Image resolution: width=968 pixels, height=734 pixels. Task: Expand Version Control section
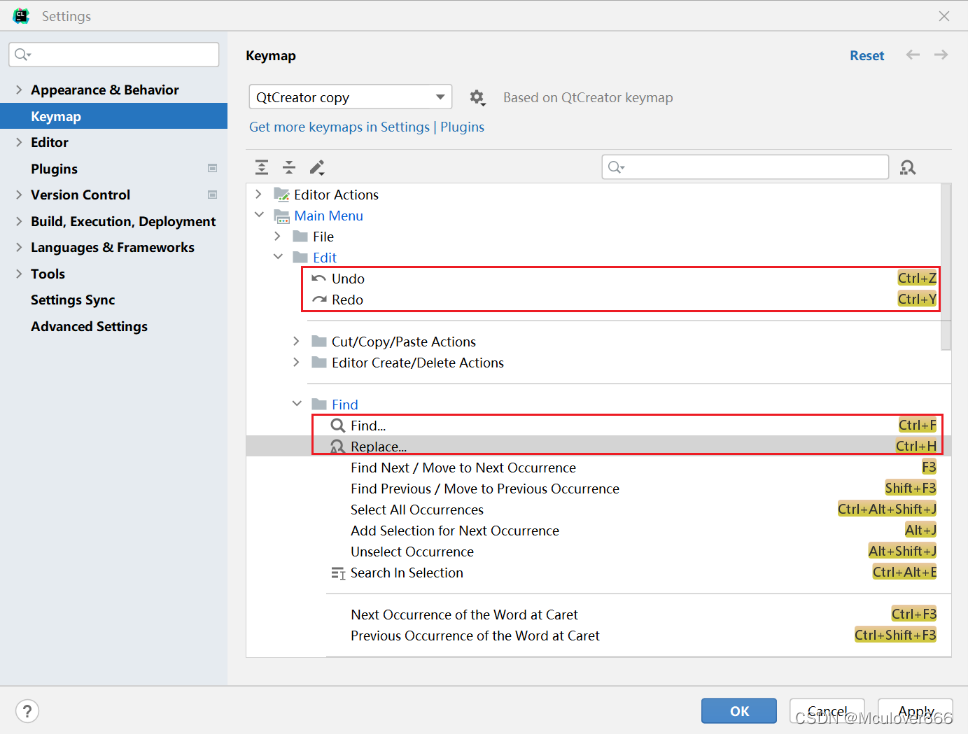[19, 194]
